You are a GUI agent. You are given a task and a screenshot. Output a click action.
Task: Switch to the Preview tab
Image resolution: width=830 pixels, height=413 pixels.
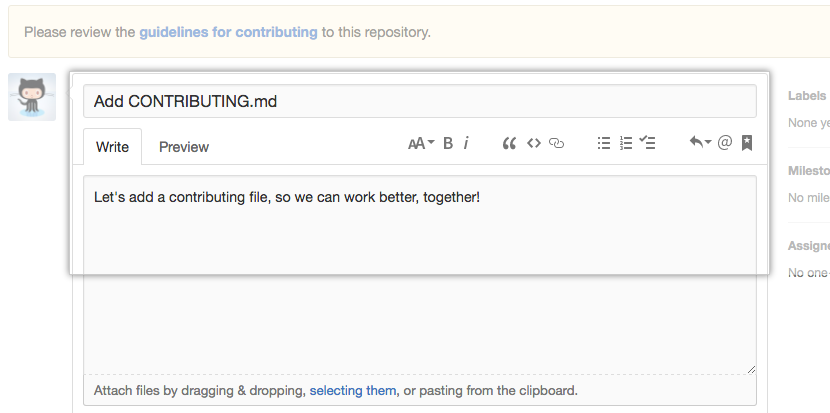click(x=184, y=147)
